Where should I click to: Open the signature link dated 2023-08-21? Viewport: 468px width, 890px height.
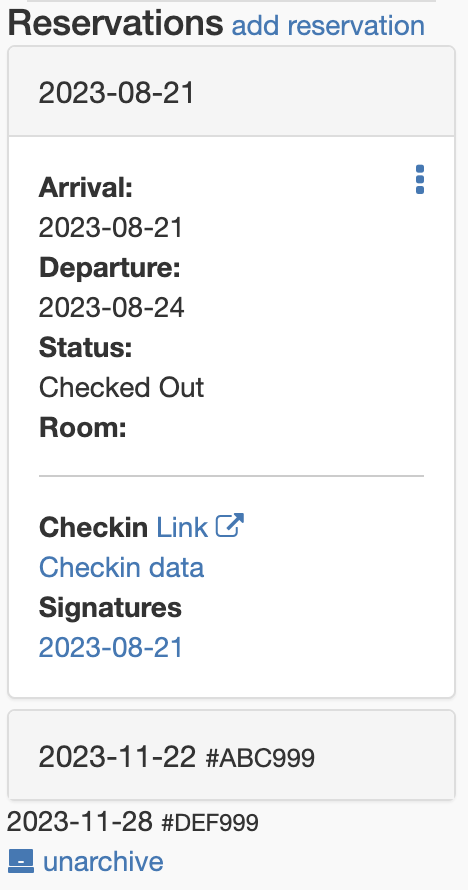click(111, 647)
